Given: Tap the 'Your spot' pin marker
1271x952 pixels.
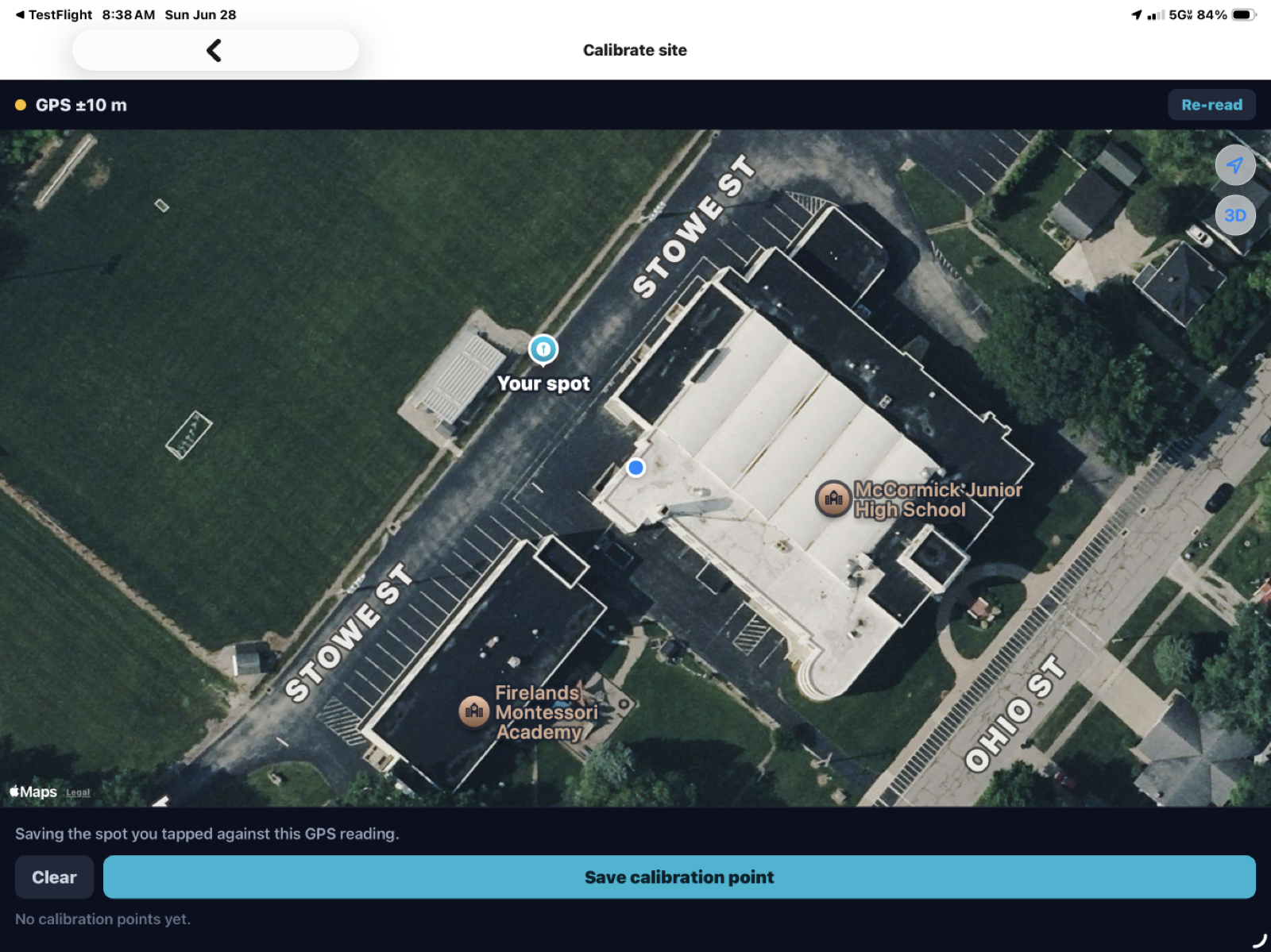Looking at the screenshot, I should point(543,349).
